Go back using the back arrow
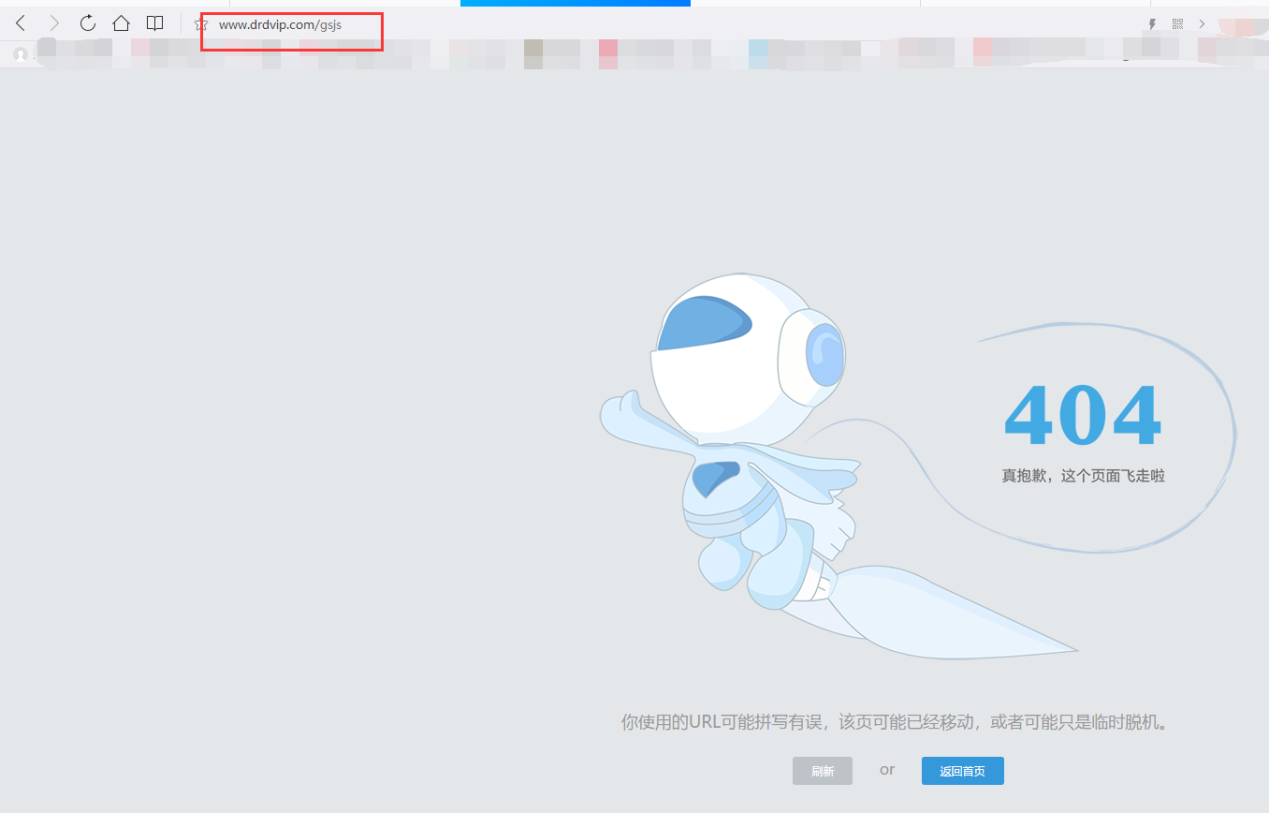 click(x=21, y=23)
